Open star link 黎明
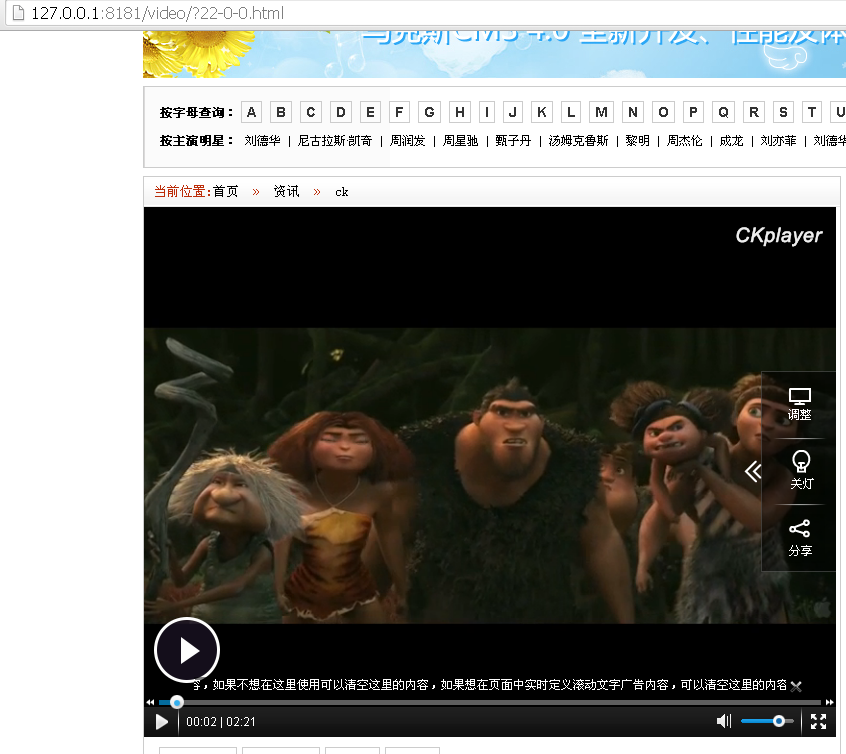The image size is (846, 754). tap(637, 141)
